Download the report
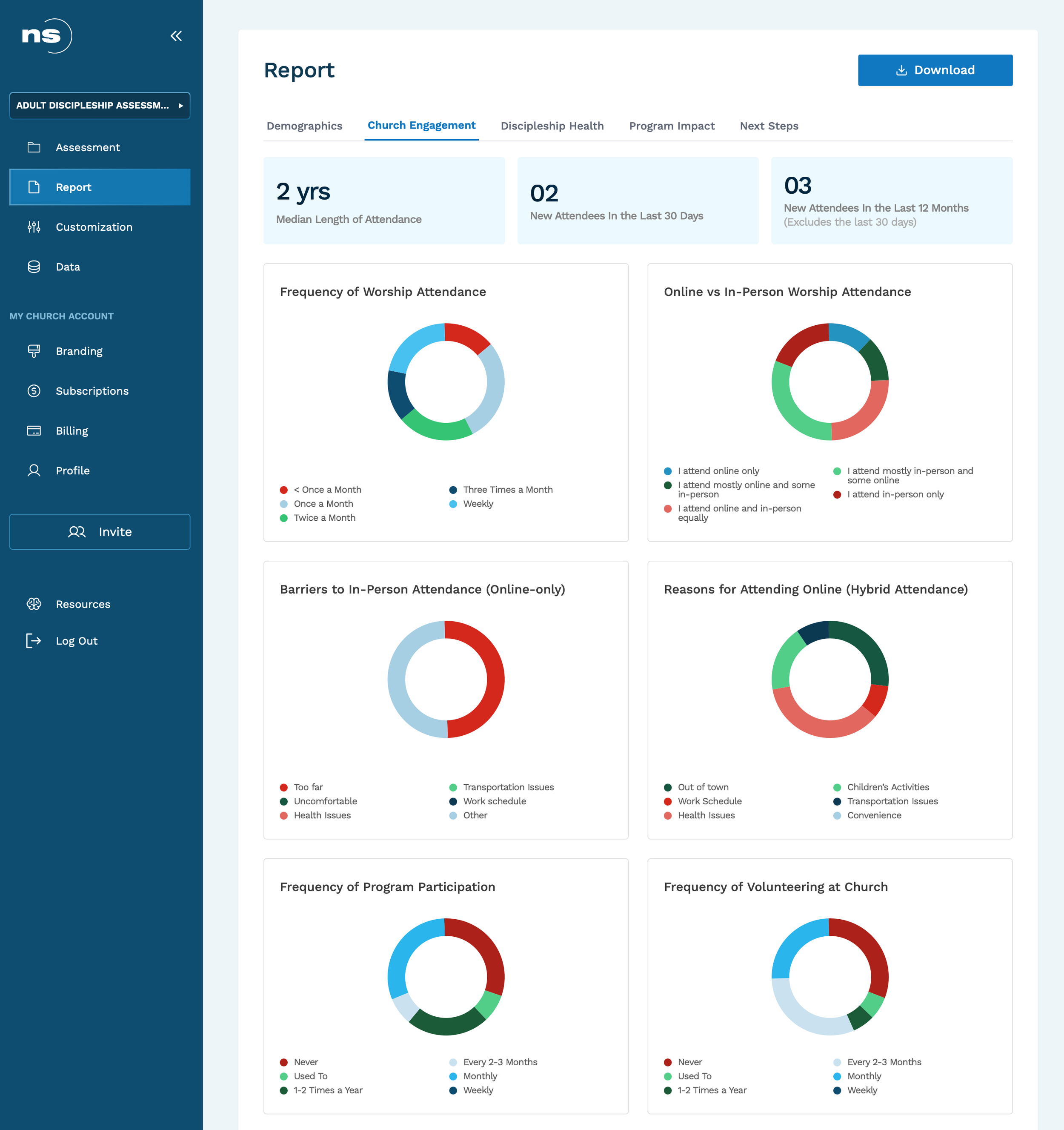 point(935,70)
